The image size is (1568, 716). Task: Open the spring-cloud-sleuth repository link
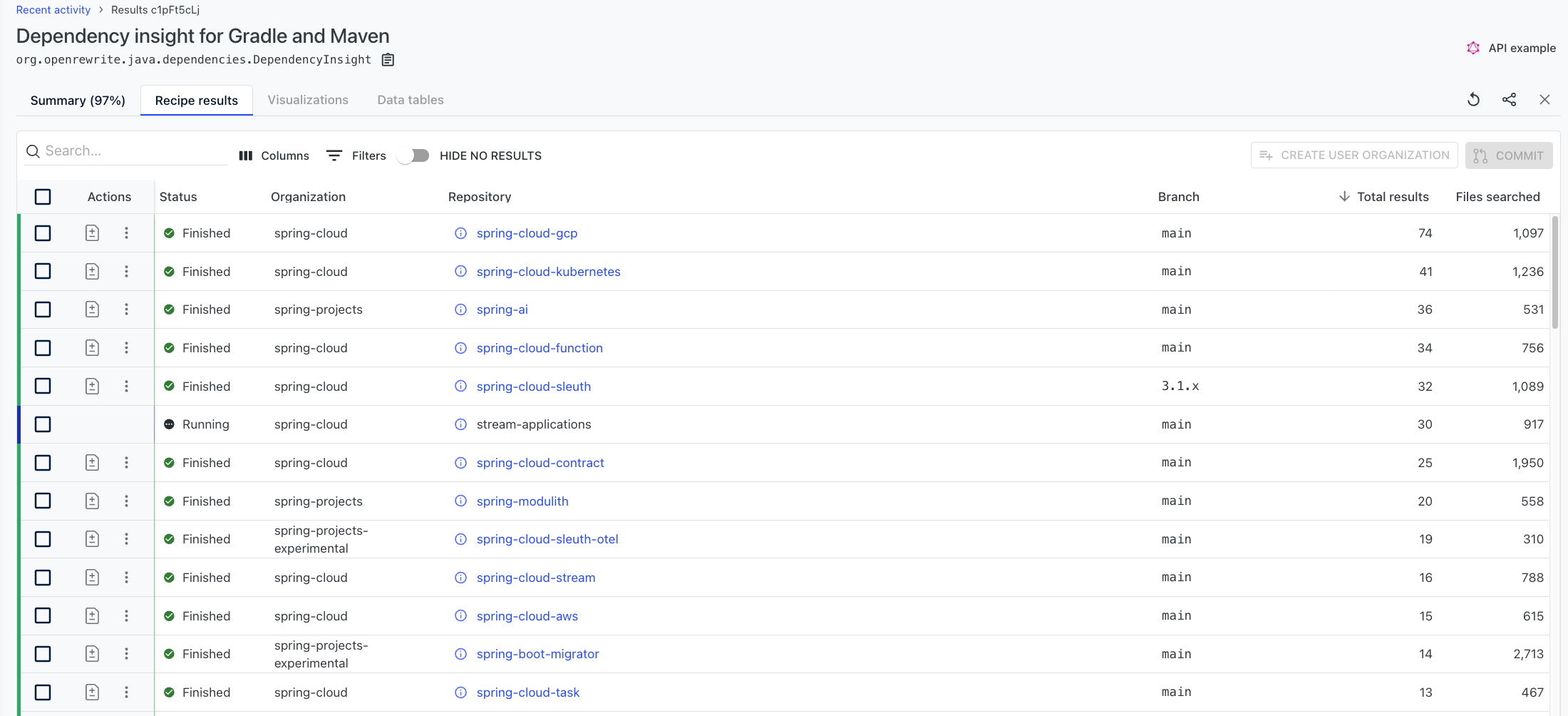click(533, 387)
